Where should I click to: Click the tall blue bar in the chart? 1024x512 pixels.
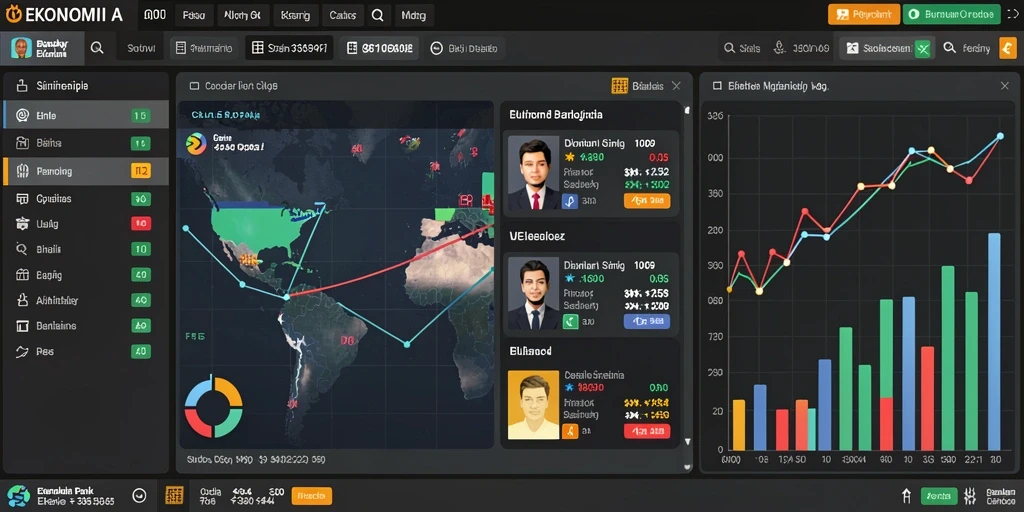pyautogui.click(x=994, y=342)
